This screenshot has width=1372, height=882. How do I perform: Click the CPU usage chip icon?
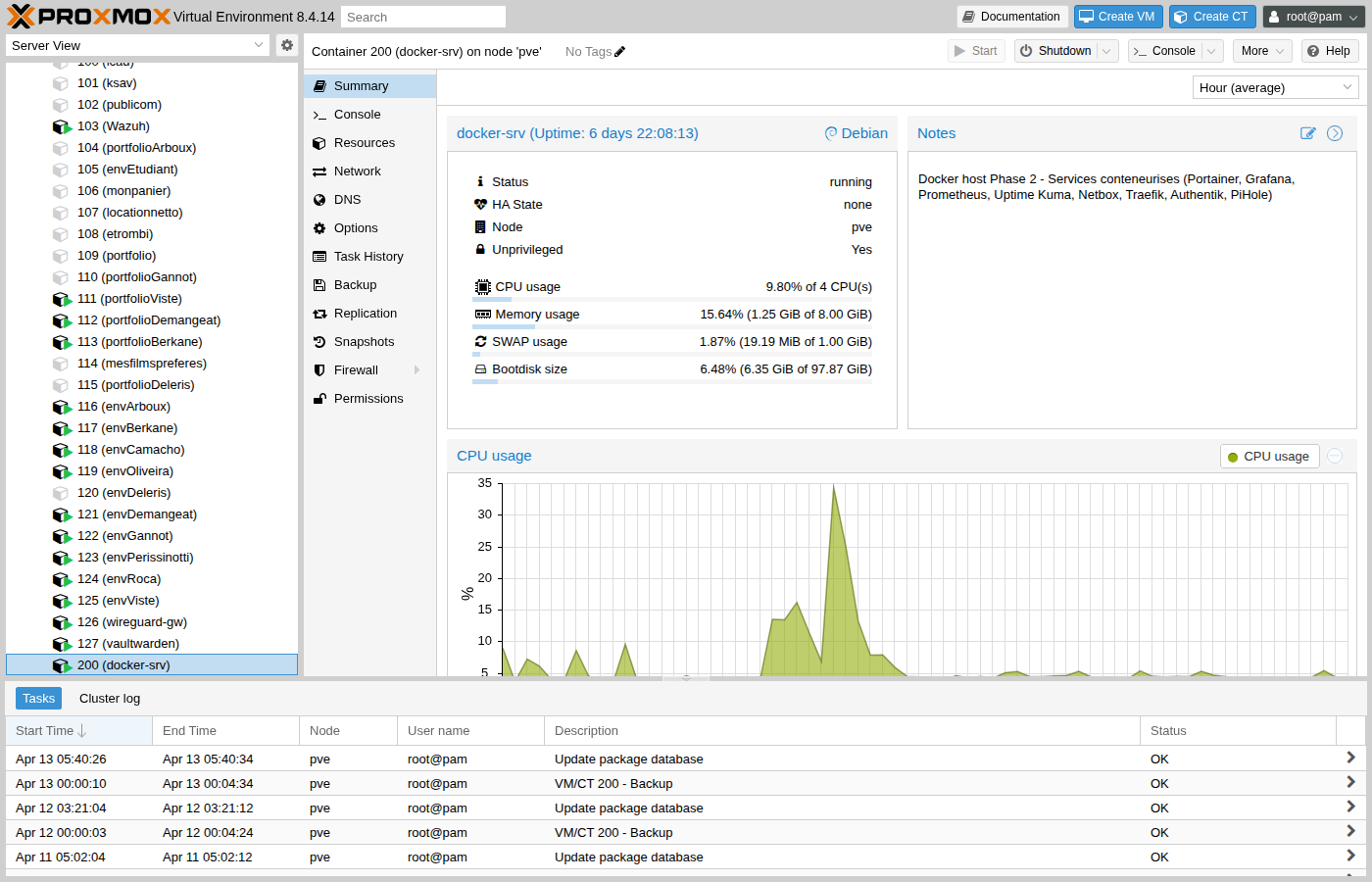click(x=482, y=287)
